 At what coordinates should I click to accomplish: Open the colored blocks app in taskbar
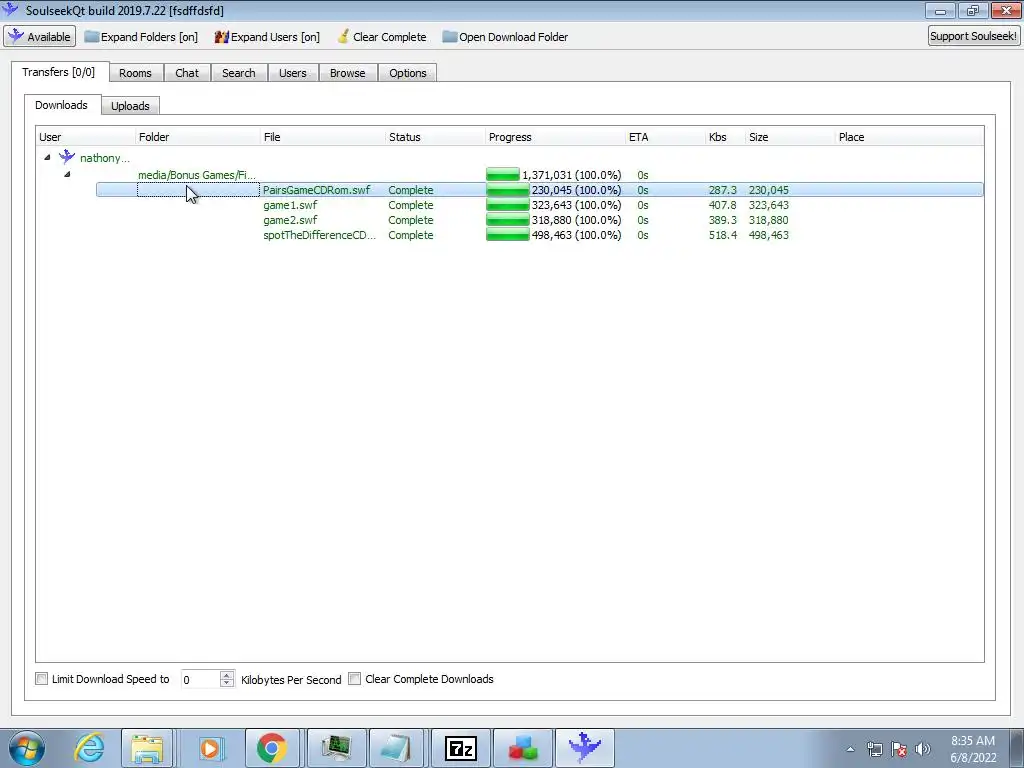click(x=522, y=748)
